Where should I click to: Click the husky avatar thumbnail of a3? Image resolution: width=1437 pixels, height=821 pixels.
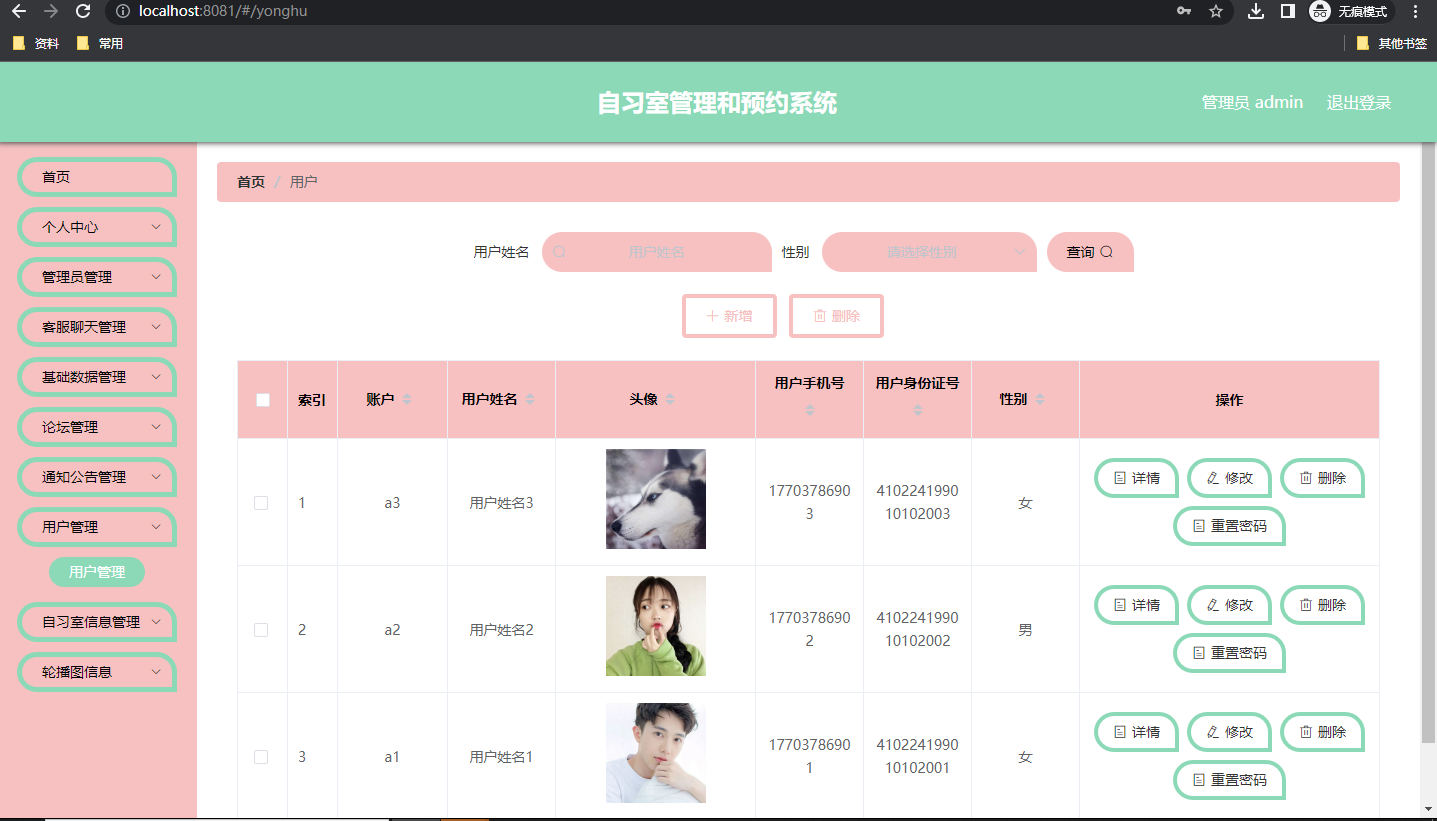656,499
